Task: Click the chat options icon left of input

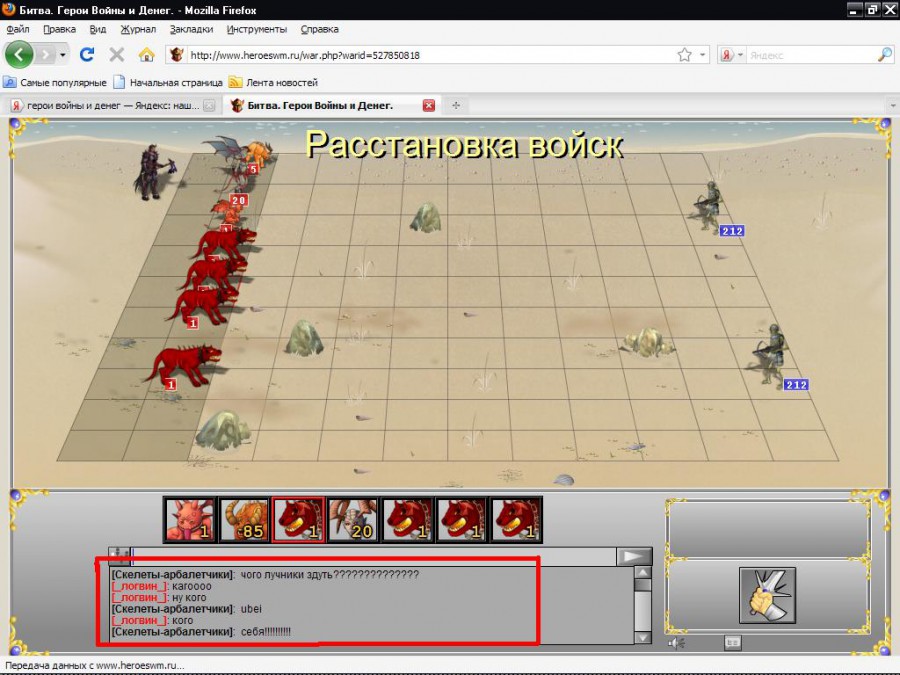Action: [119, 556]
